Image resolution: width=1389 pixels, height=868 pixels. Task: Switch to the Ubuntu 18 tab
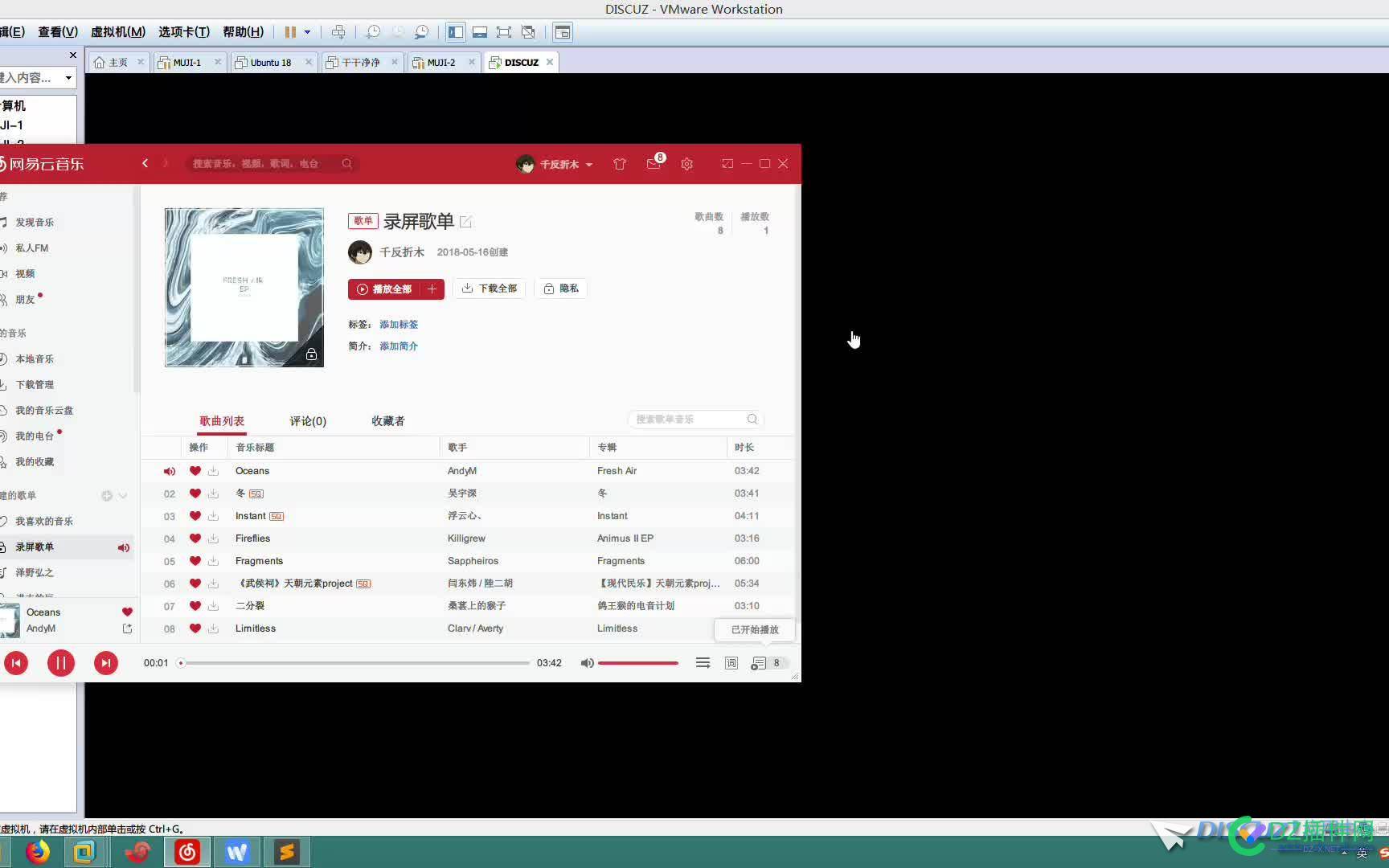pos(269,61)
